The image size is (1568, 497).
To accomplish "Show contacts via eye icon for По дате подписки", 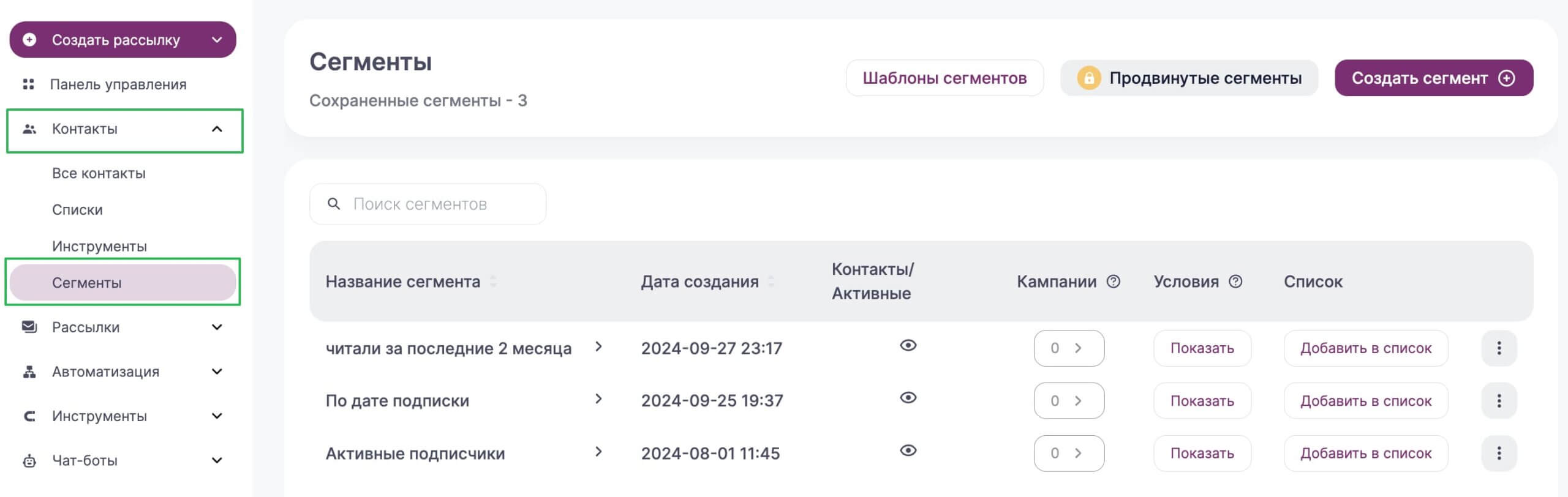I will point(908,398).
